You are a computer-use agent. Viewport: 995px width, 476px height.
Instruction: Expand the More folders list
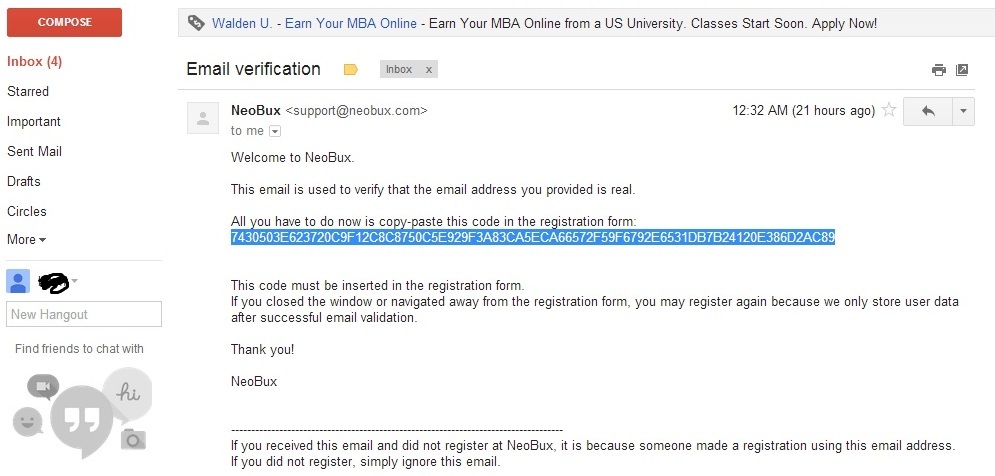tap(27, 240)
